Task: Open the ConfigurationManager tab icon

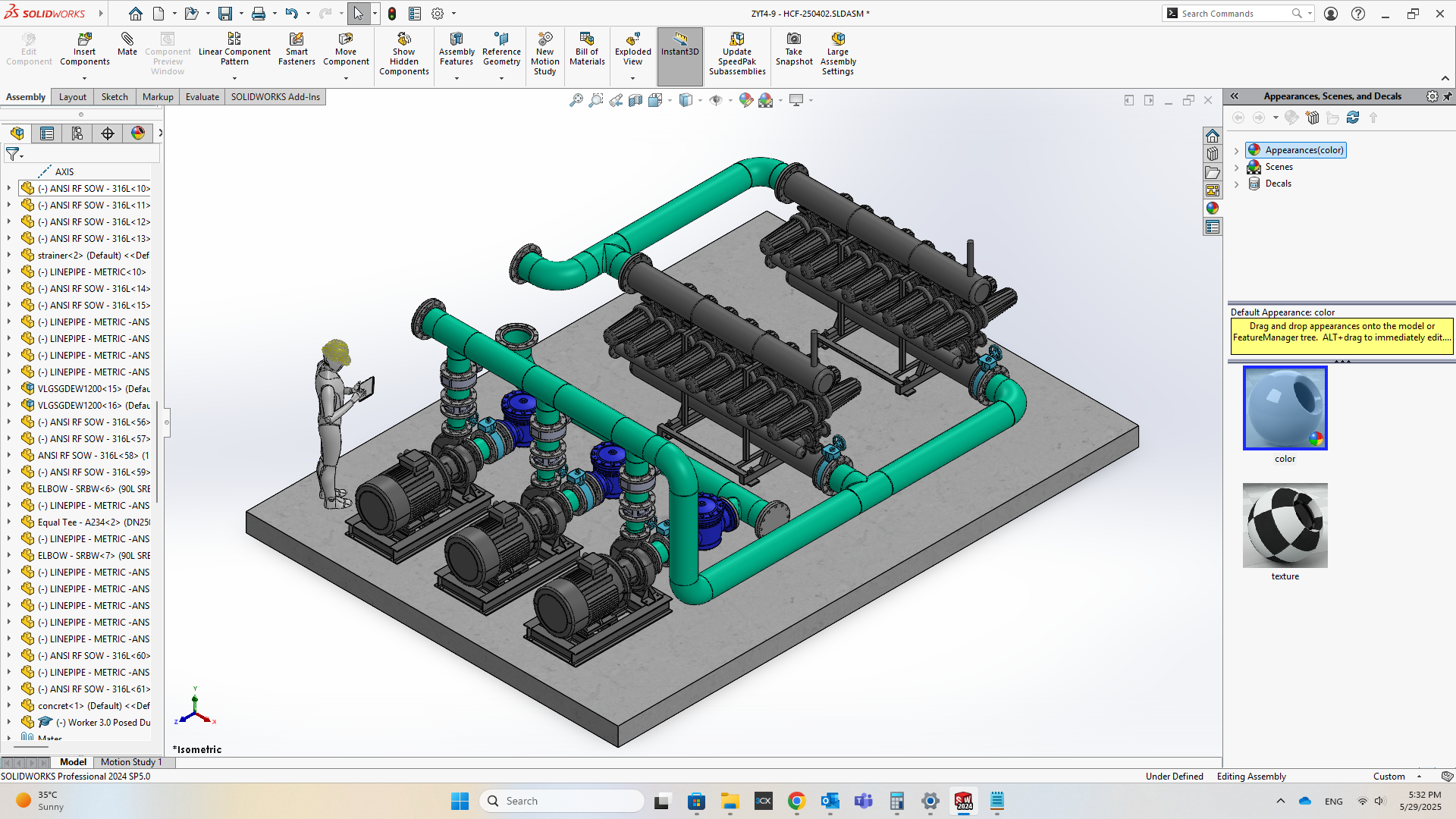Action: (77, 133)
